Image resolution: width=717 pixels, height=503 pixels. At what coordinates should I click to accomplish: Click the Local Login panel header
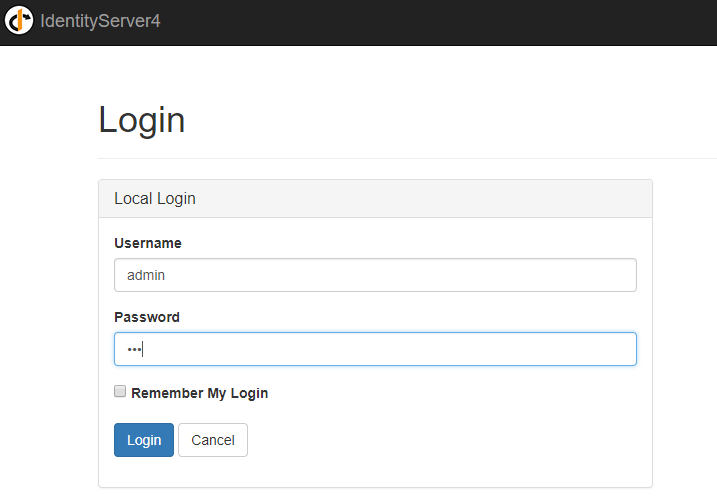155,198
